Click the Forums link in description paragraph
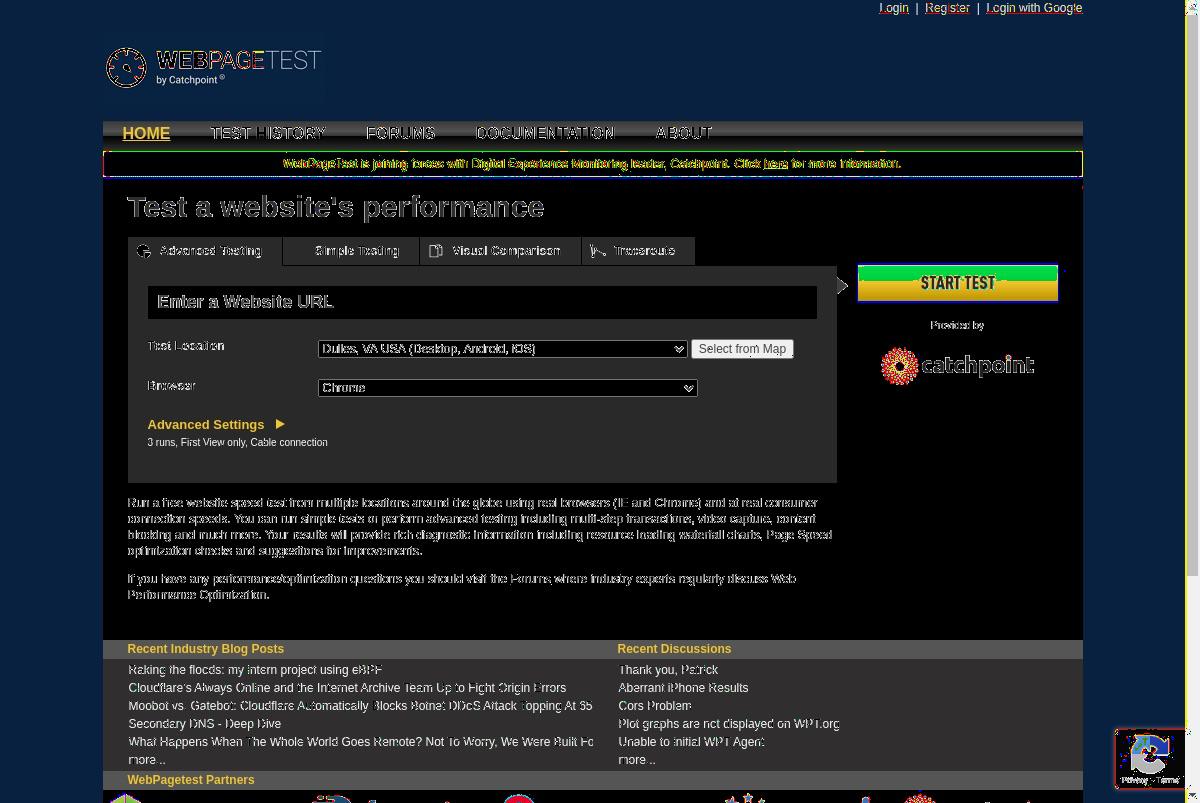 (x=530, y=579)
